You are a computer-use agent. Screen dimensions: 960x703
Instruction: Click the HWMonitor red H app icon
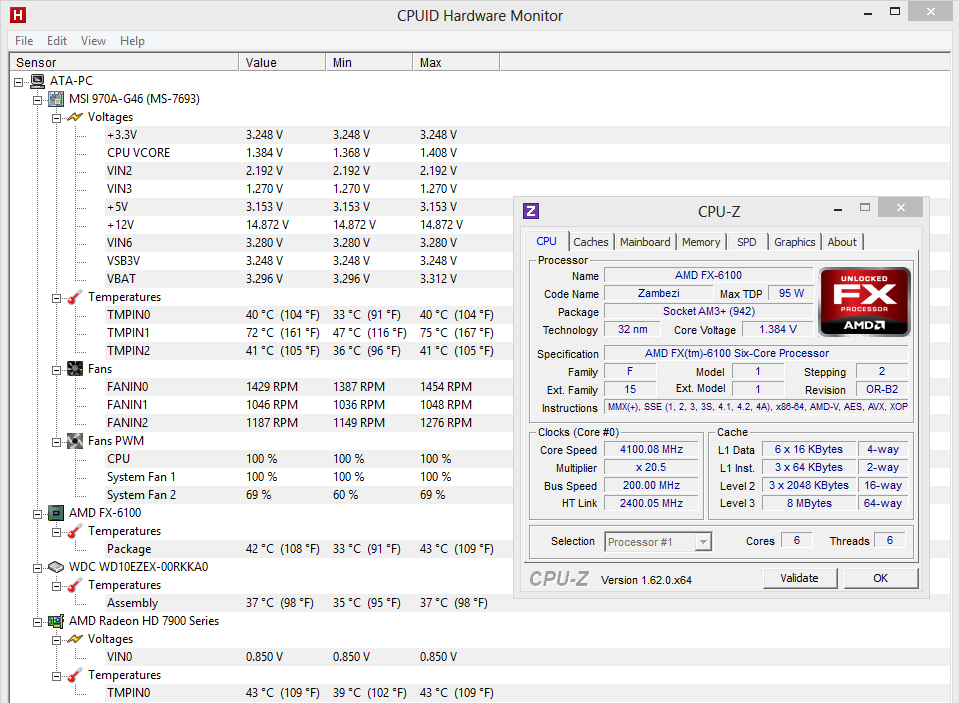(18, 15)
